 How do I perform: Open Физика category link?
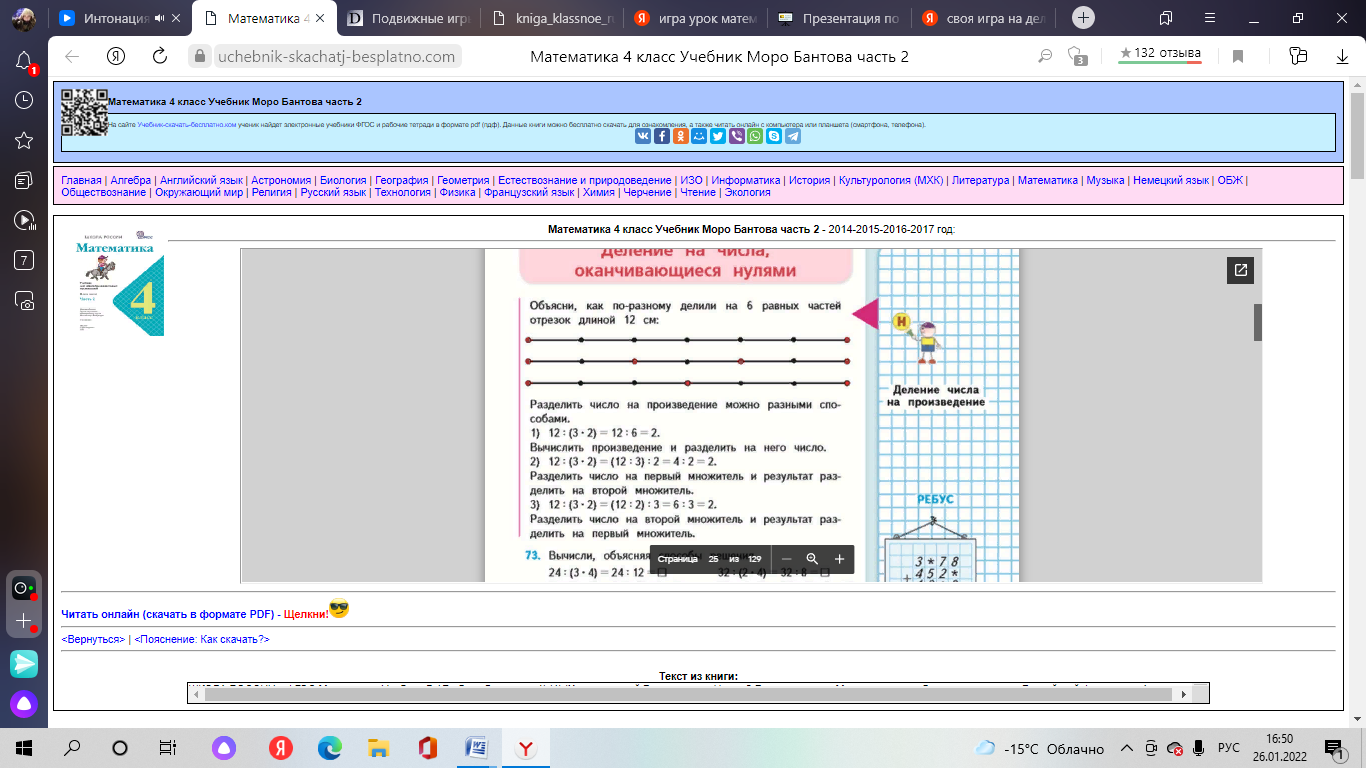click(458, 192)
